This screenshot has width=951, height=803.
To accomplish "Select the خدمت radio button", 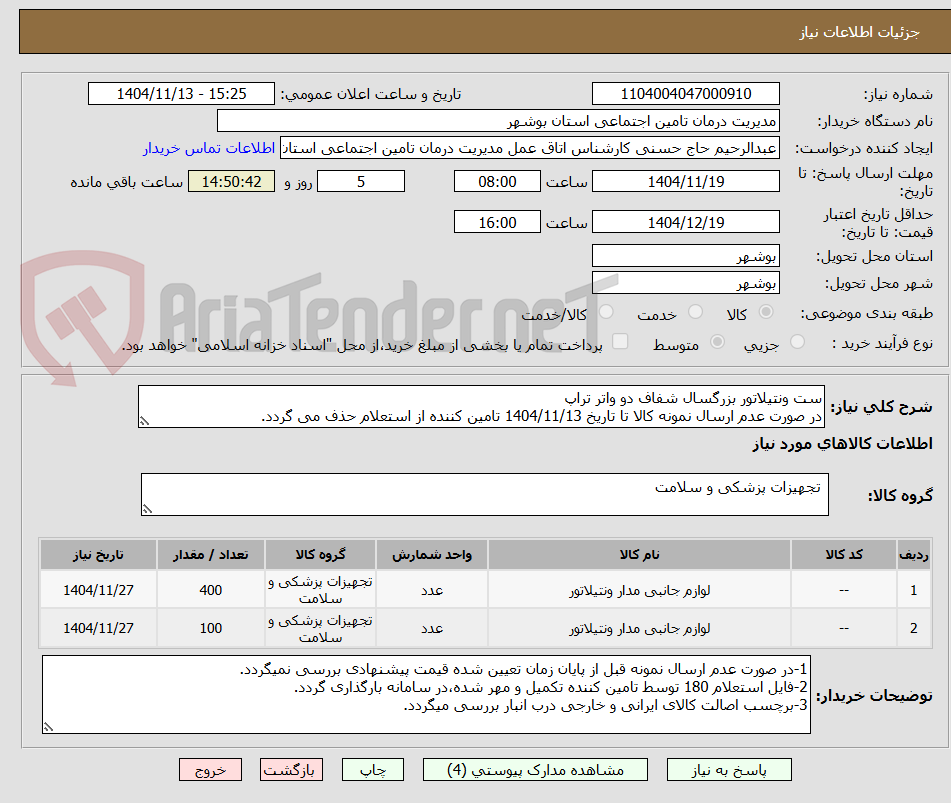I will point(695,312).
